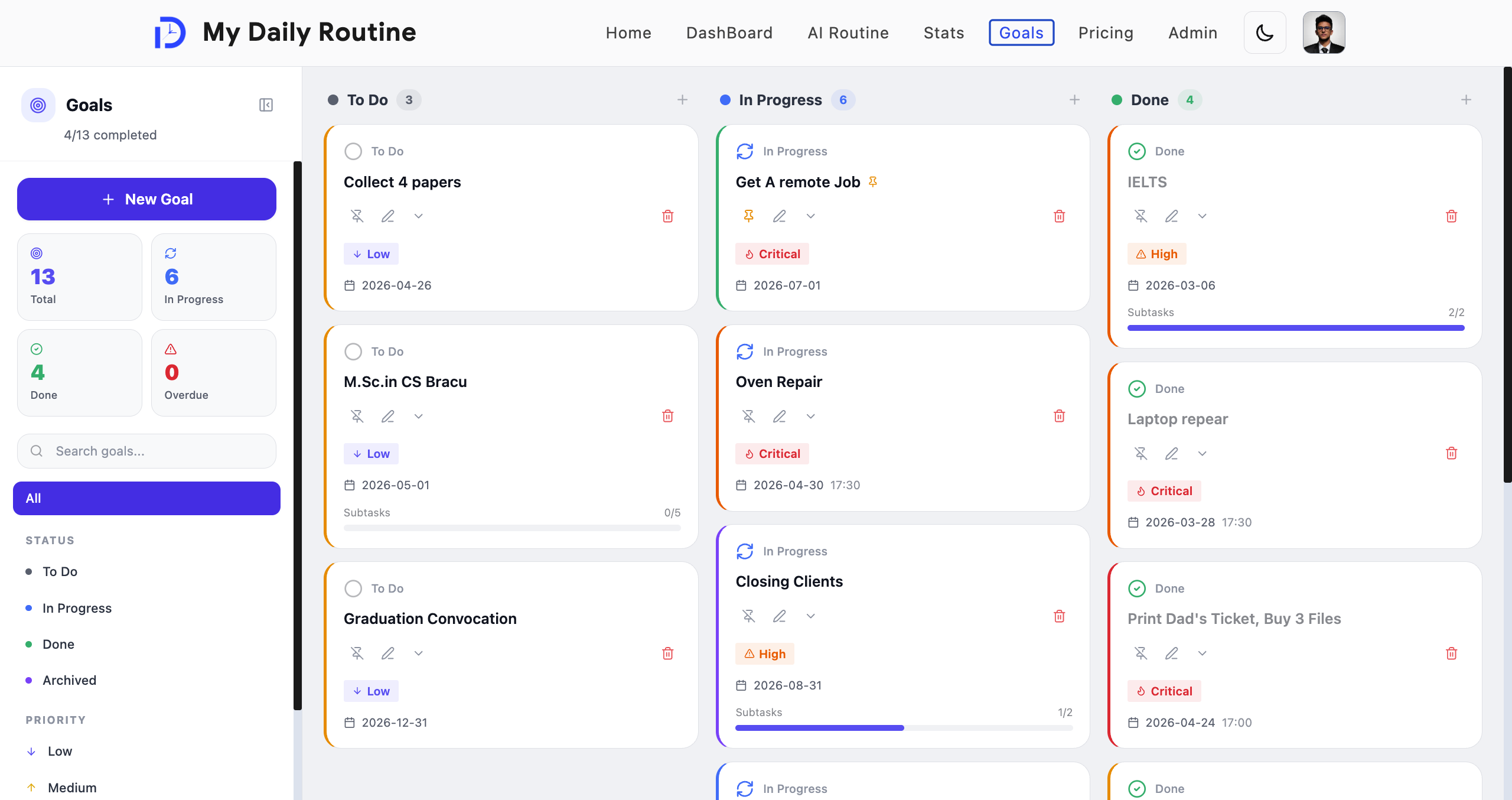Filter goals by Medium priority
Viewport: 1512px width, 800px height.
click(146, 788)
